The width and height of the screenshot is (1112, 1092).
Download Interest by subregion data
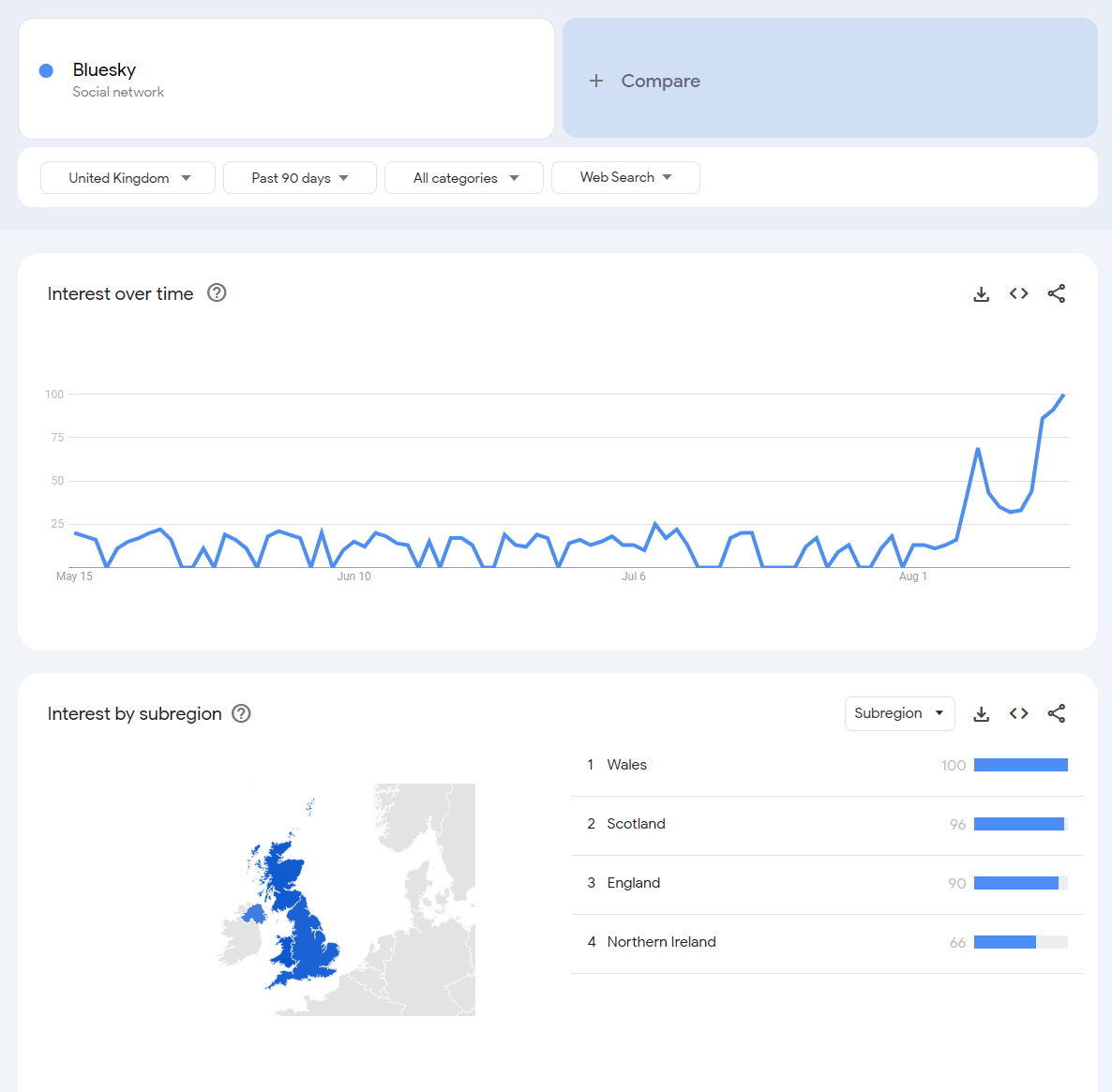[981, 714]
